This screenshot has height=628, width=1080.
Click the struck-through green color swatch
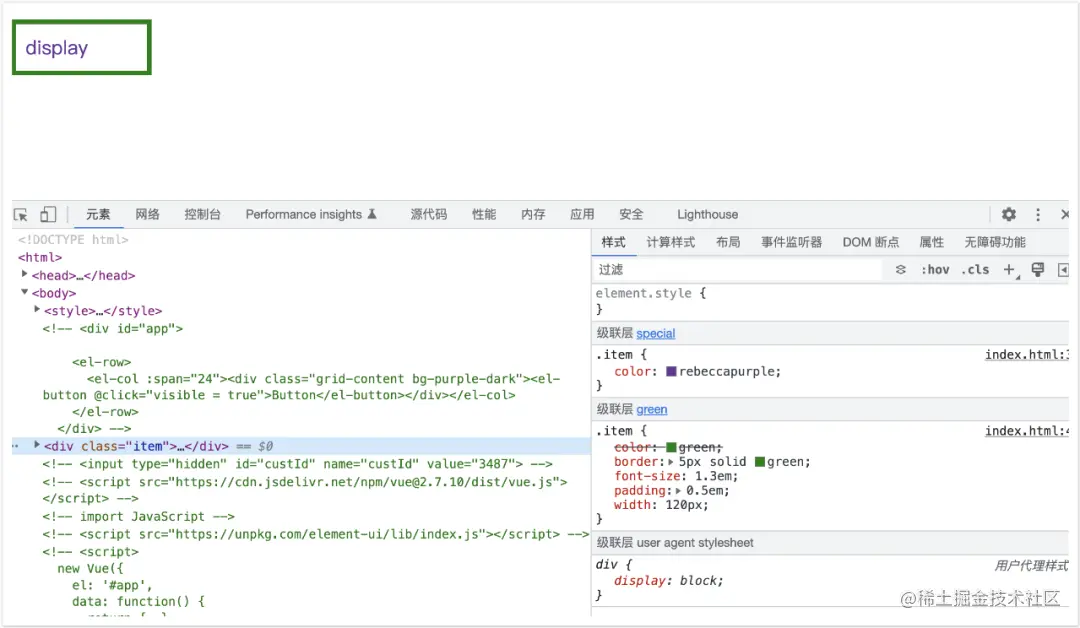click(x=672, y=448)
